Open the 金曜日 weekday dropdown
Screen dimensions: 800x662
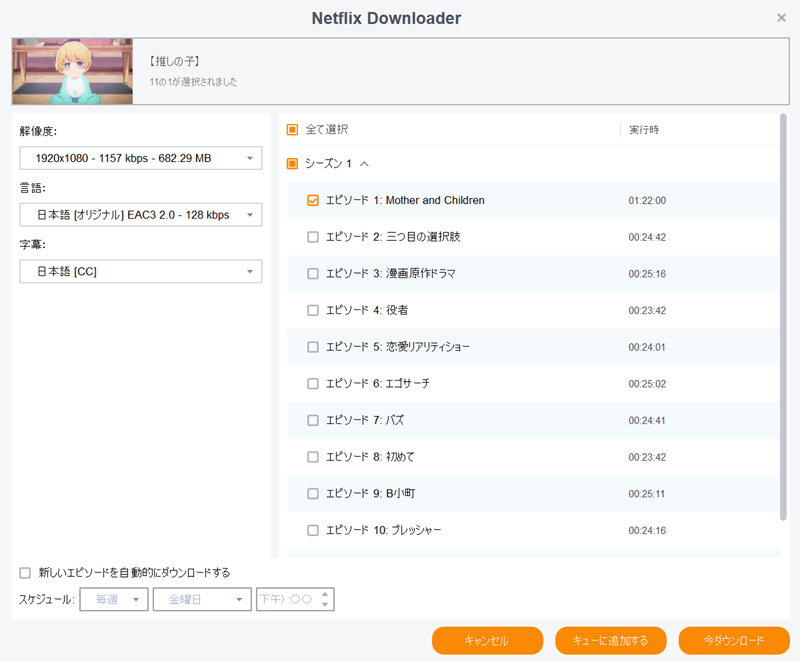[201, 599]
